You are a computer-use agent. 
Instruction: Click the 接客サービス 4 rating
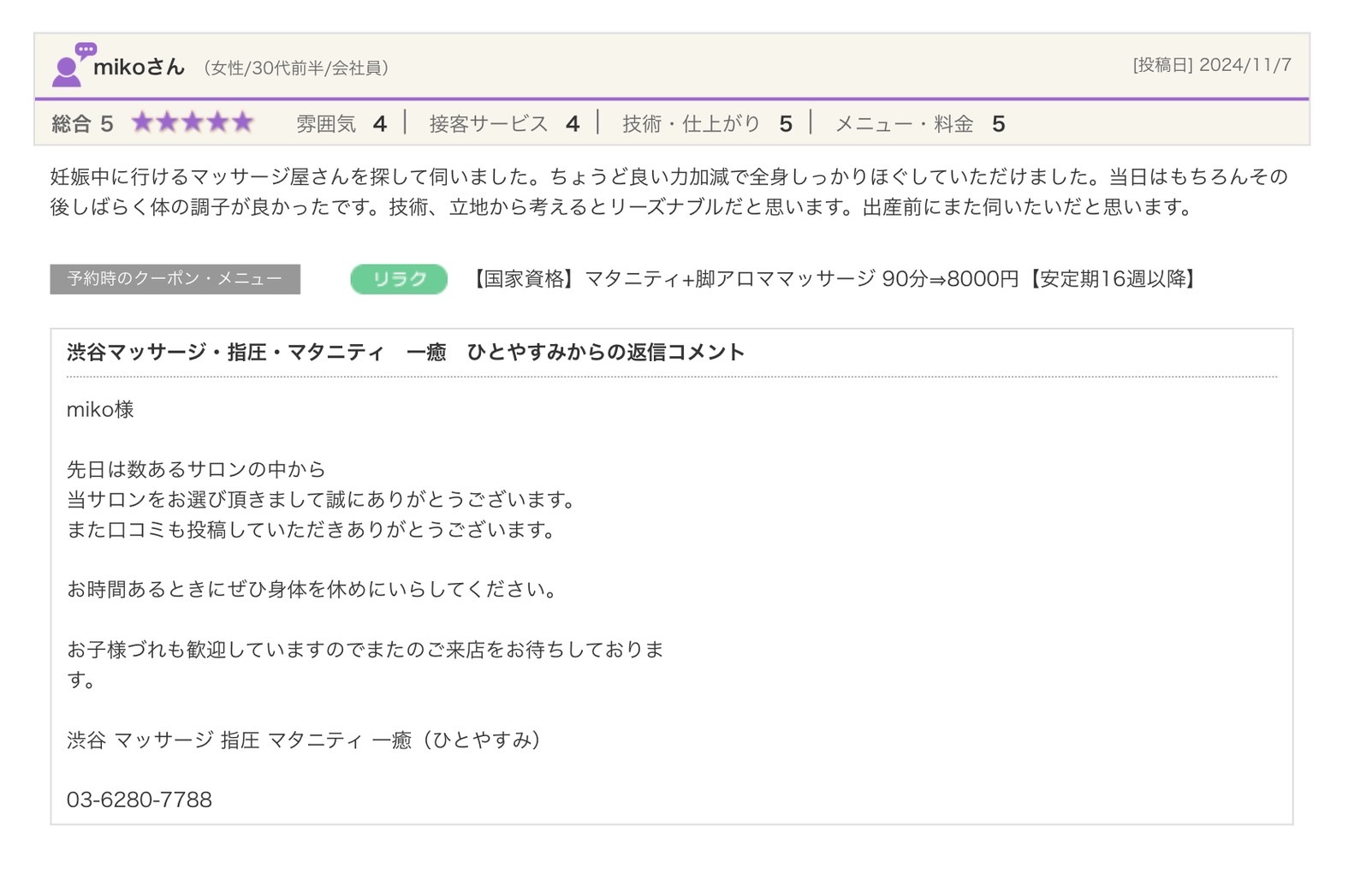click(x=504, y=124)
